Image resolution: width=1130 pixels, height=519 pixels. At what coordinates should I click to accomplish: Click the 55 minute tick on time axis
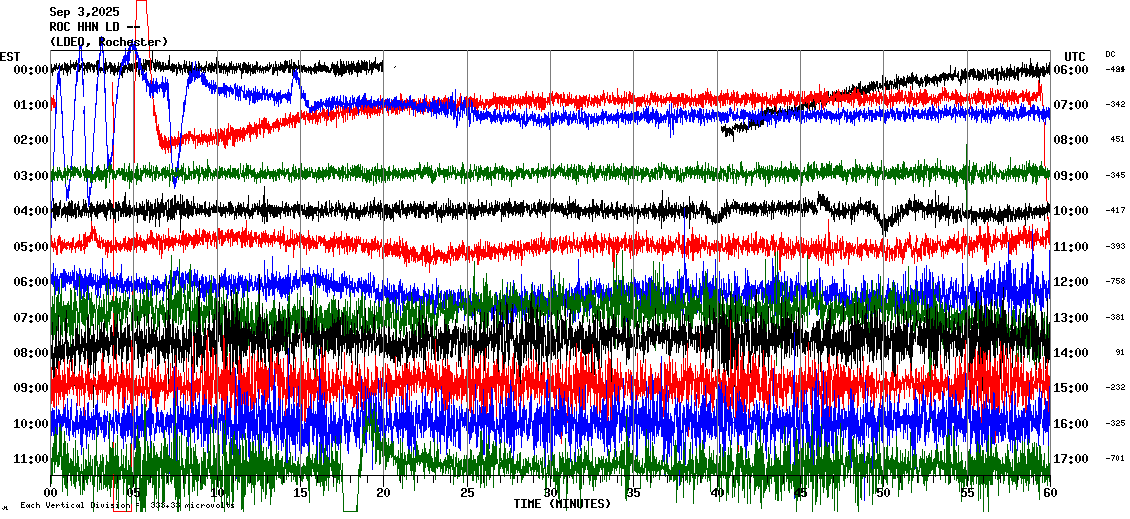coord(967,494)
